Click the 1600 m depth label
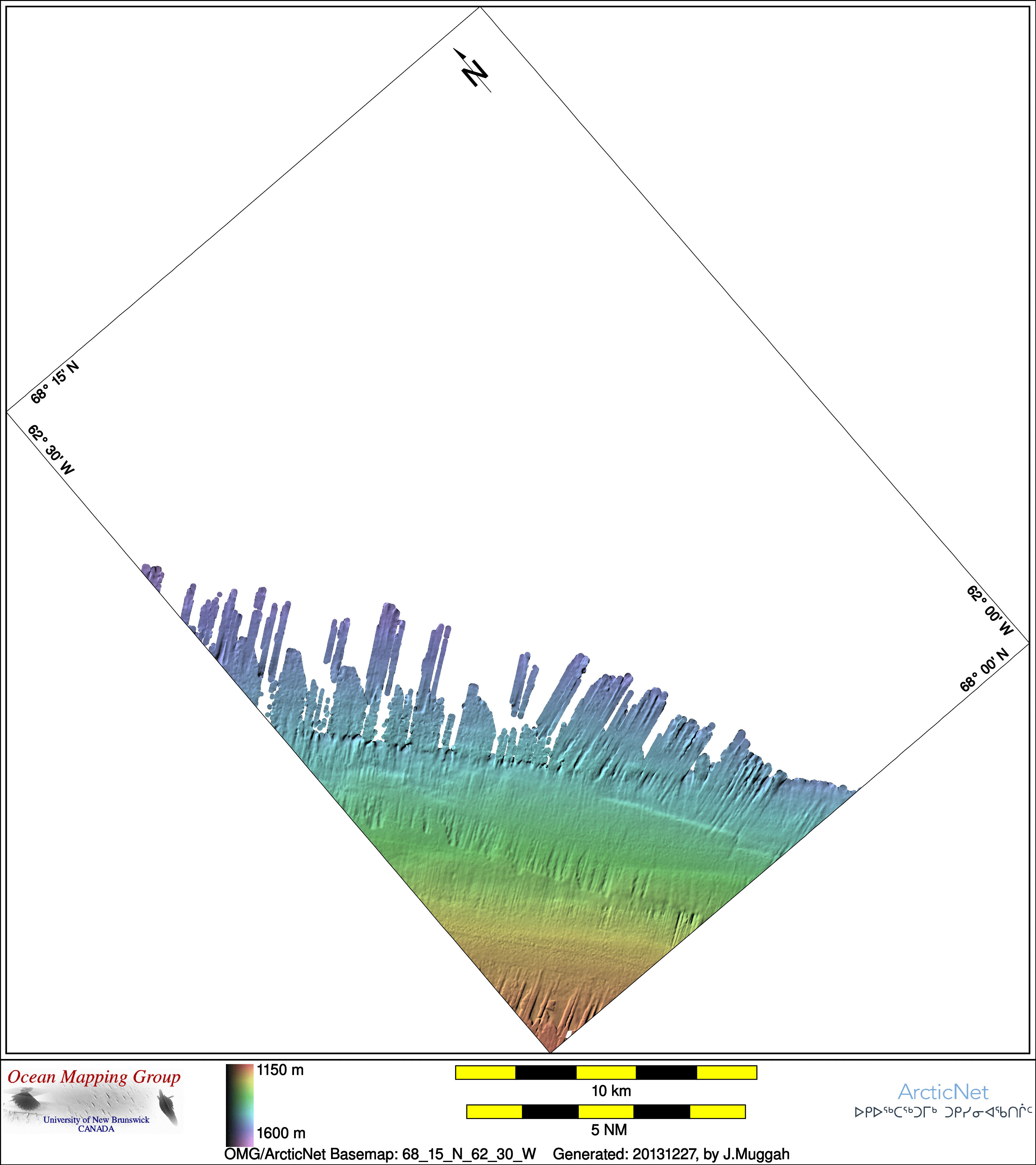The image size is (1036, 1165). tap(280, 1133)
